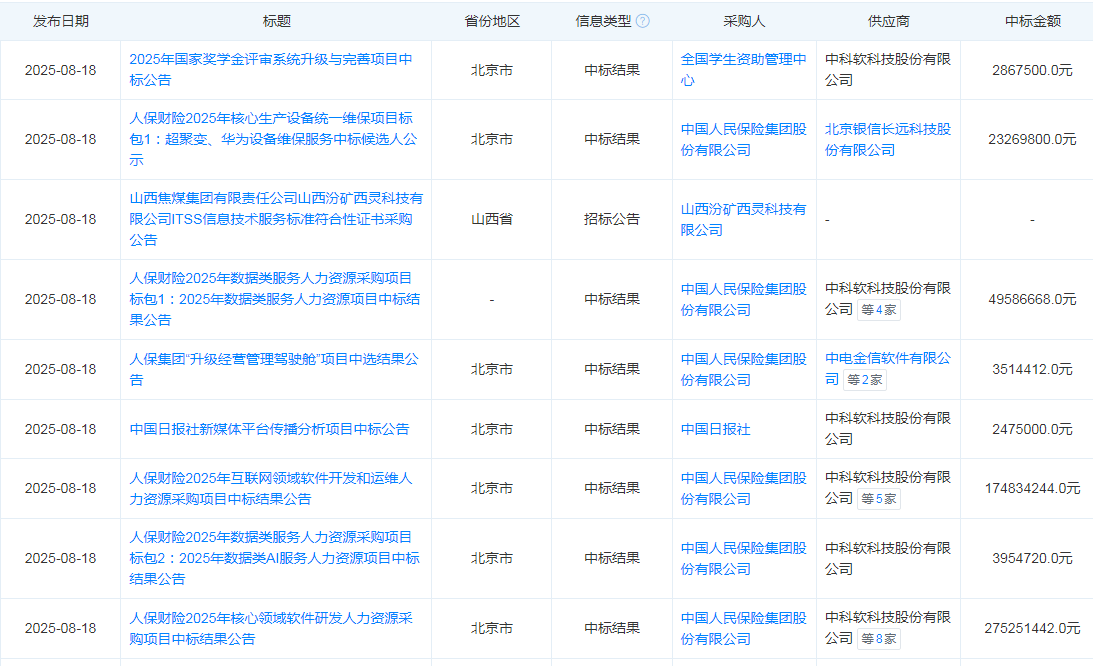Click the 招标公告 info type cell
Viewport: 1093px width, 666px height.
pyautogui.click(x=611, y=219)
